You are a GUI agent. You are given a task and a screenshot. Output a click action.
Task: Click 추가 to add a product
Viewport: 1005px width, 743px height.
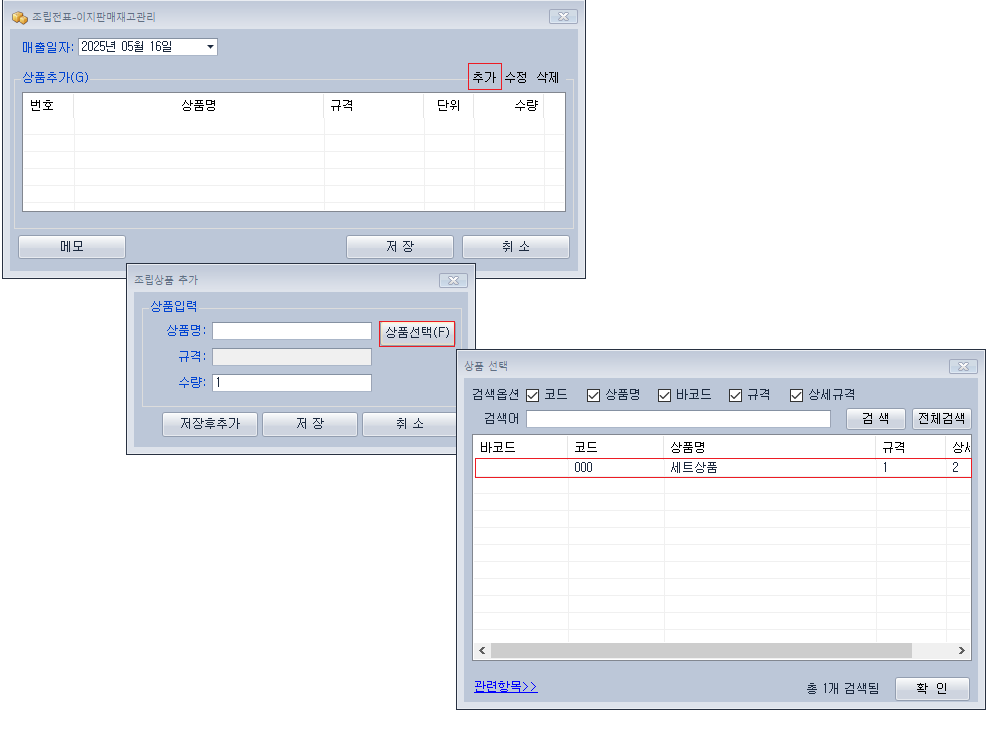(485, 77)
